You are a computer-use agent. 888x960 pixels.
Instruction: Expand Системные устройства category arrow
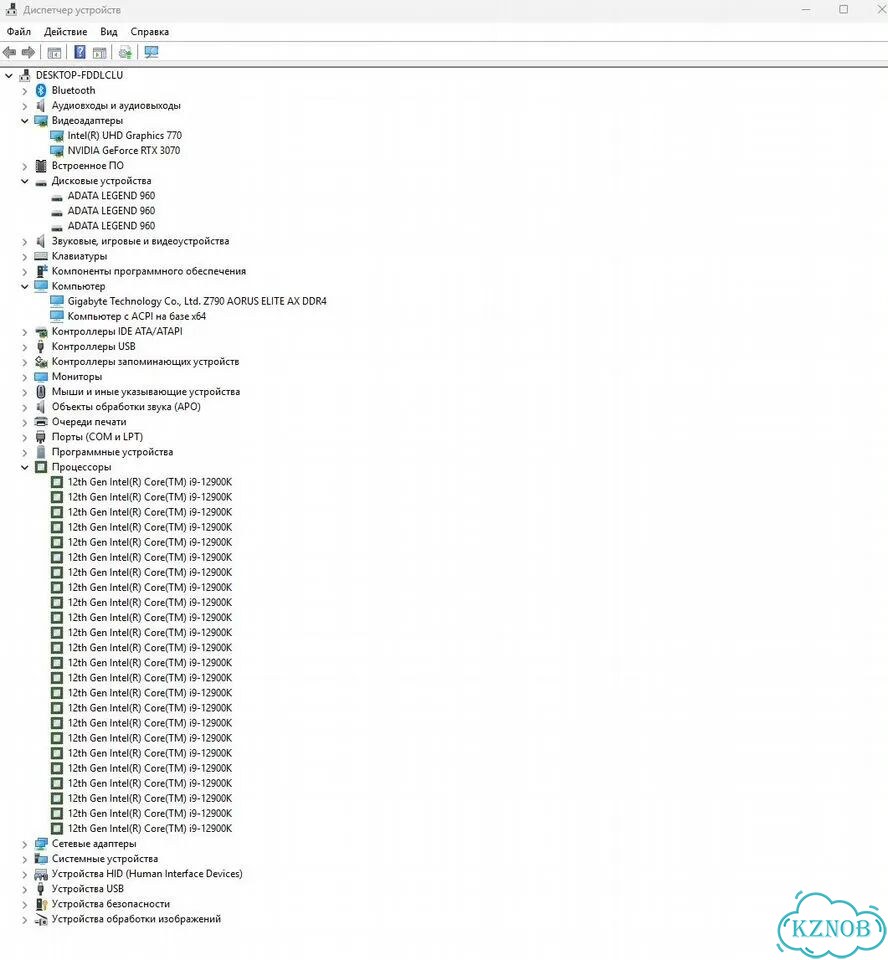(x=24, y=859)
